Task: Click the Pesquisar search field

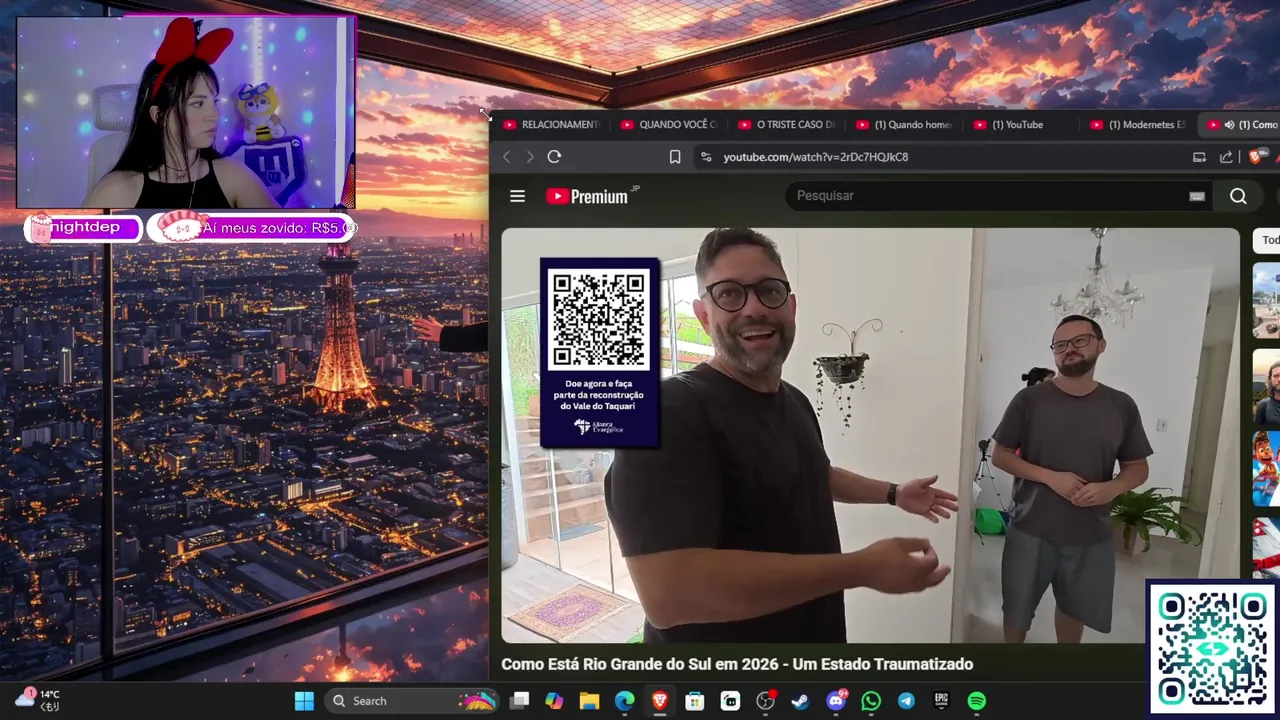Action: pos(985,196)
